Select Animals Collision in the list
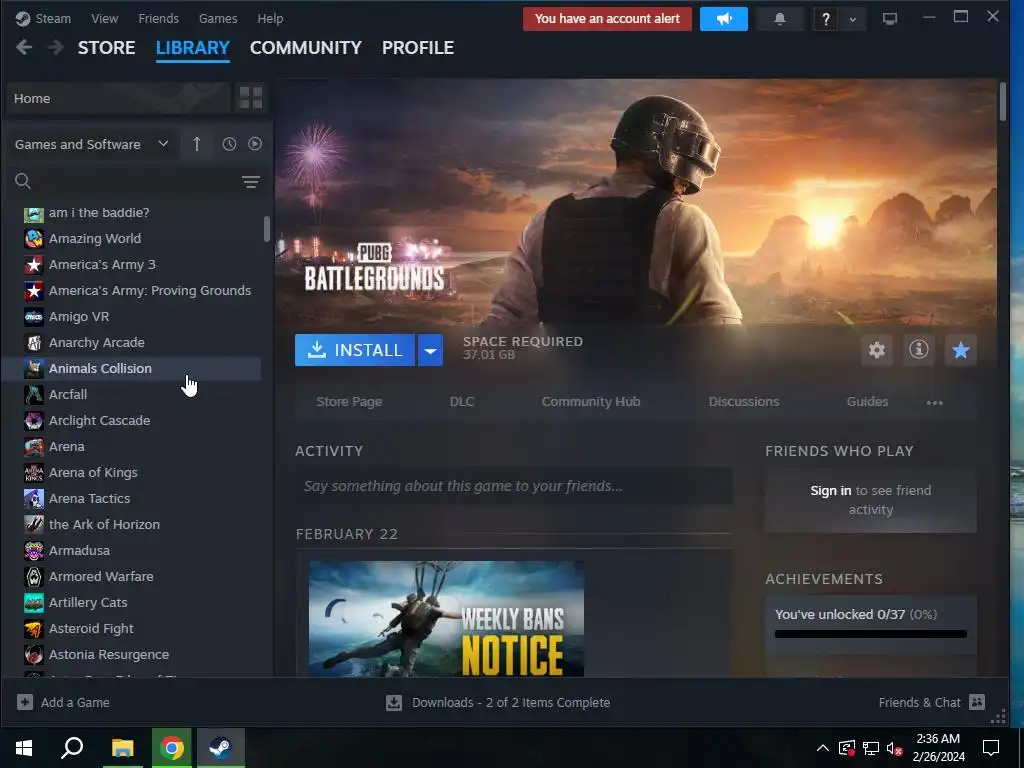 coord(131,368)
